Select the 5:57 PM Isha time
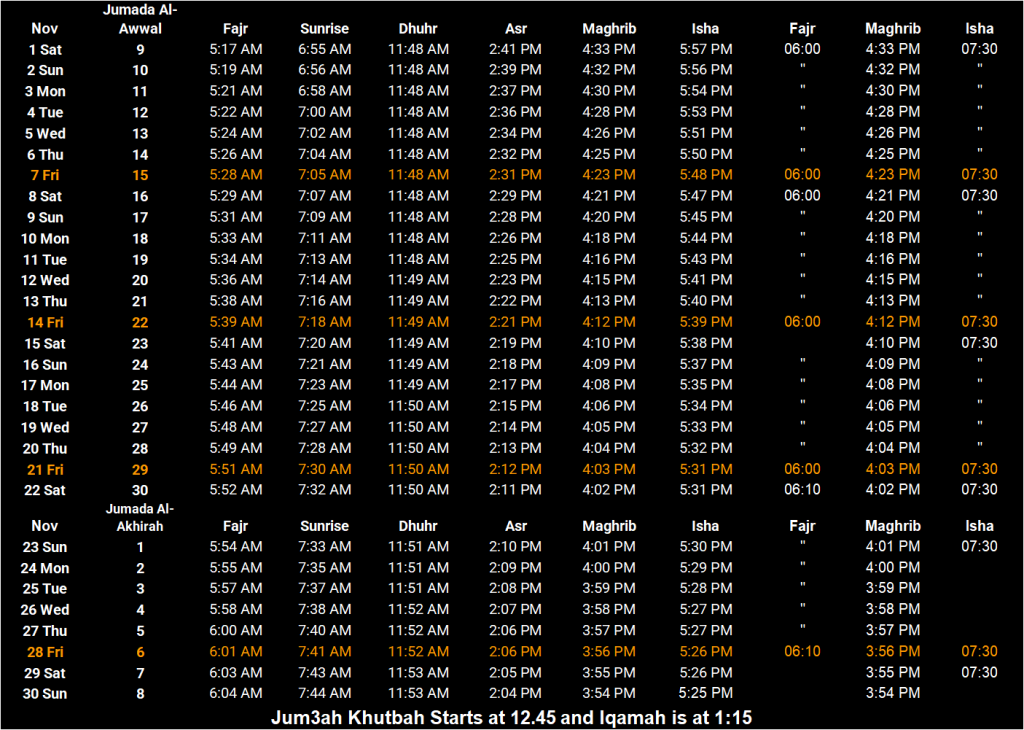 point(705,49)
